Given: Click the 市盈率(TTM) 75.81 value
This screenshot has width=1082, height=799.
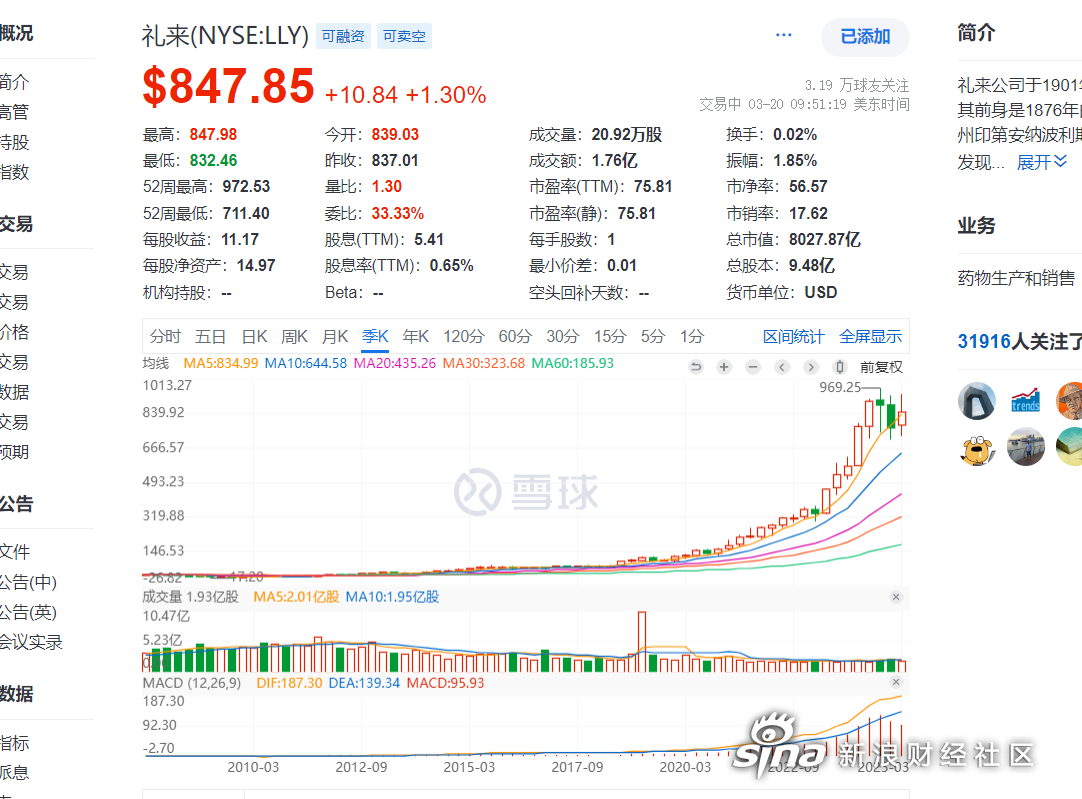Looking at the screenshot, I should click(653, 187).
